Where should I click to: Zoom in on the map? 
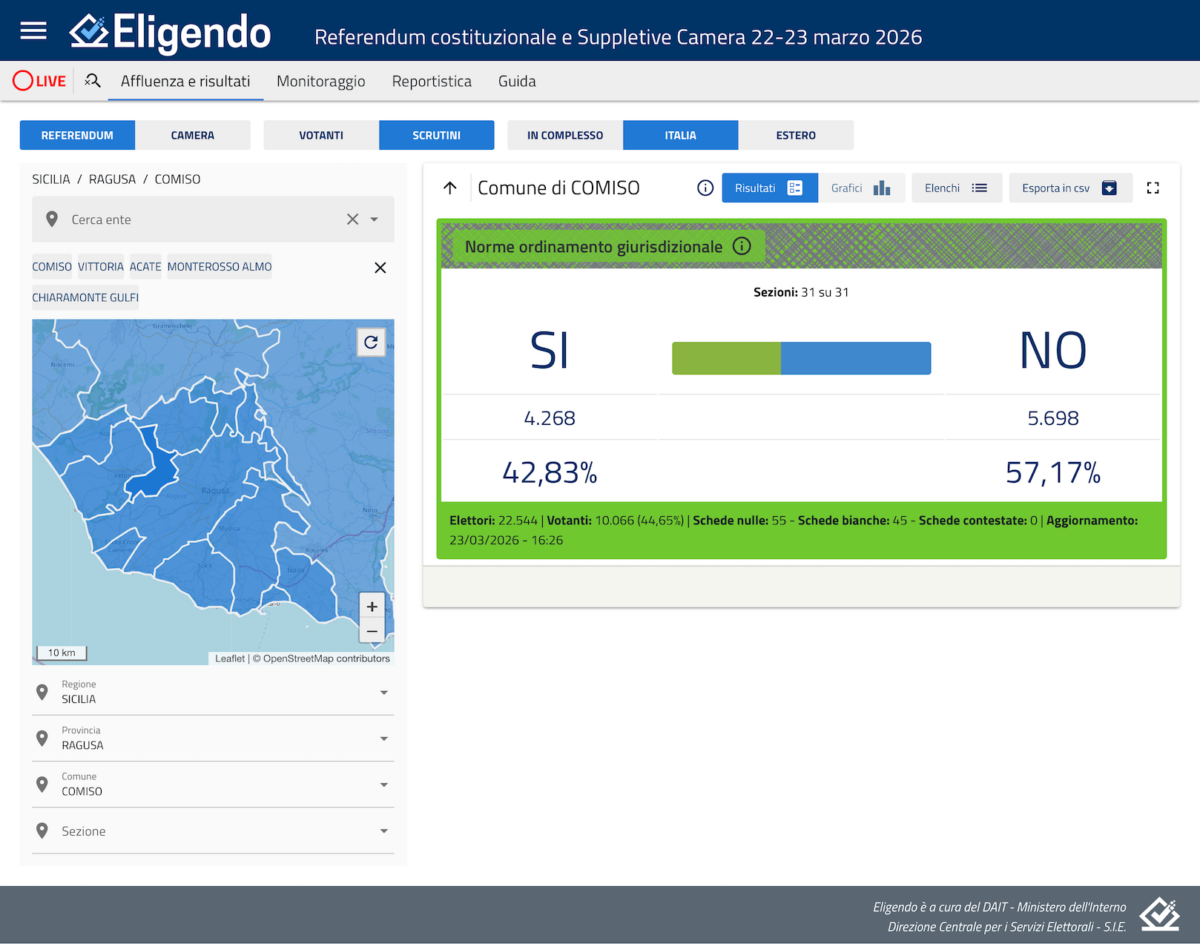click(x=372, y=606)
